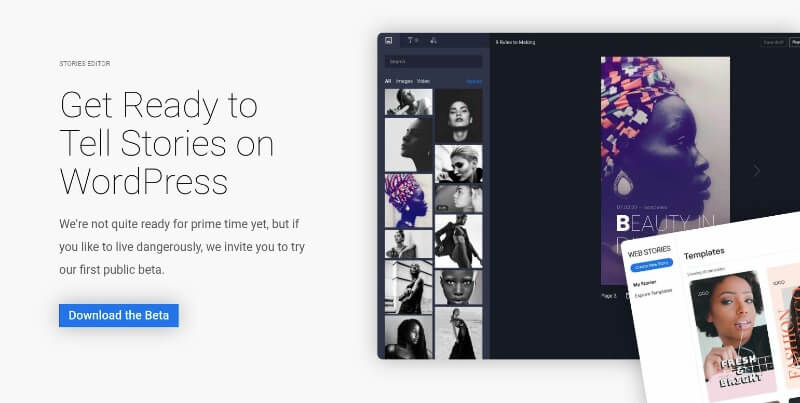
Task: Select blonde short-hair woman thumbnail
Action: [x=458, y=163]
